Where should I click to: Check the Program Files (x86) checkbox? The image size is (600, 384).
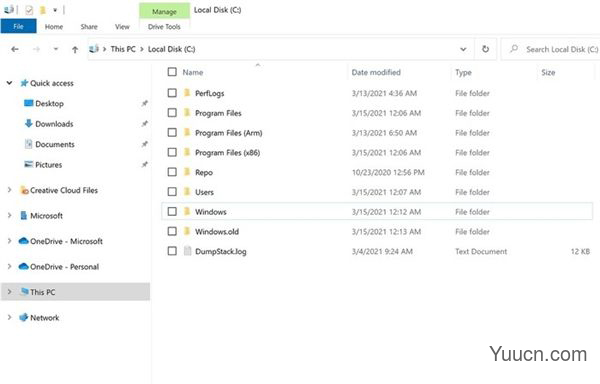[172, 152]
